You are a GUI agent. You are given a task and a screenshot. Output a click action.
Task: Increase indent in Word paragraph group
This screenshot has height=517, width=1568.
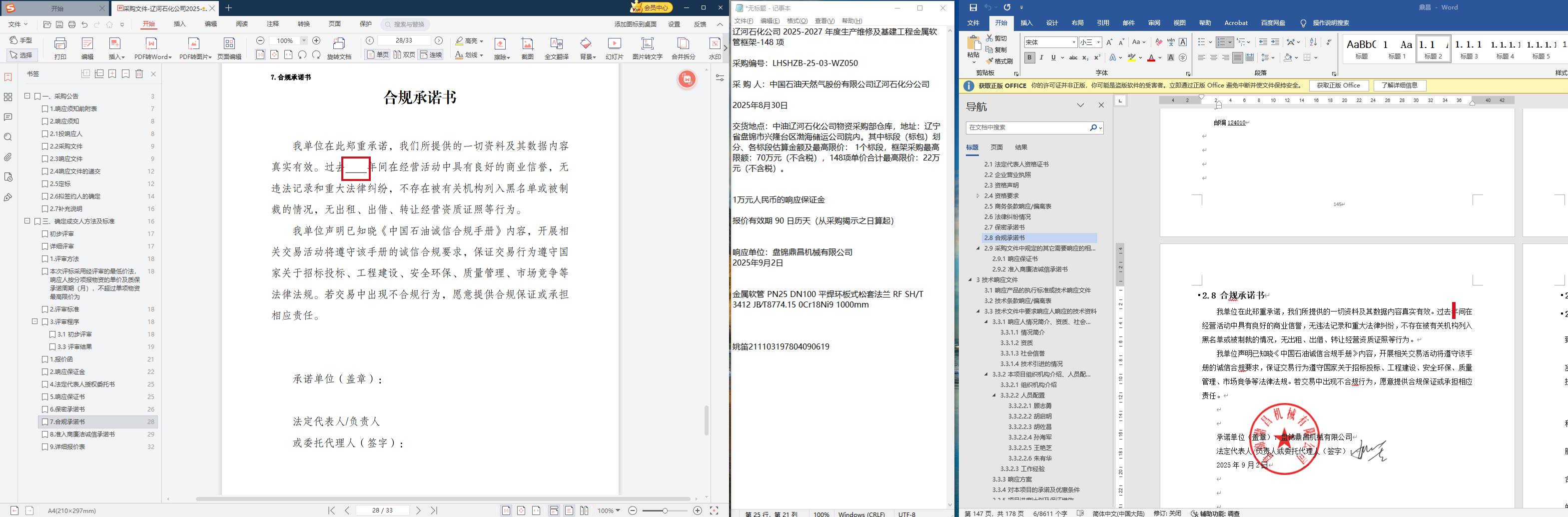1275,42
